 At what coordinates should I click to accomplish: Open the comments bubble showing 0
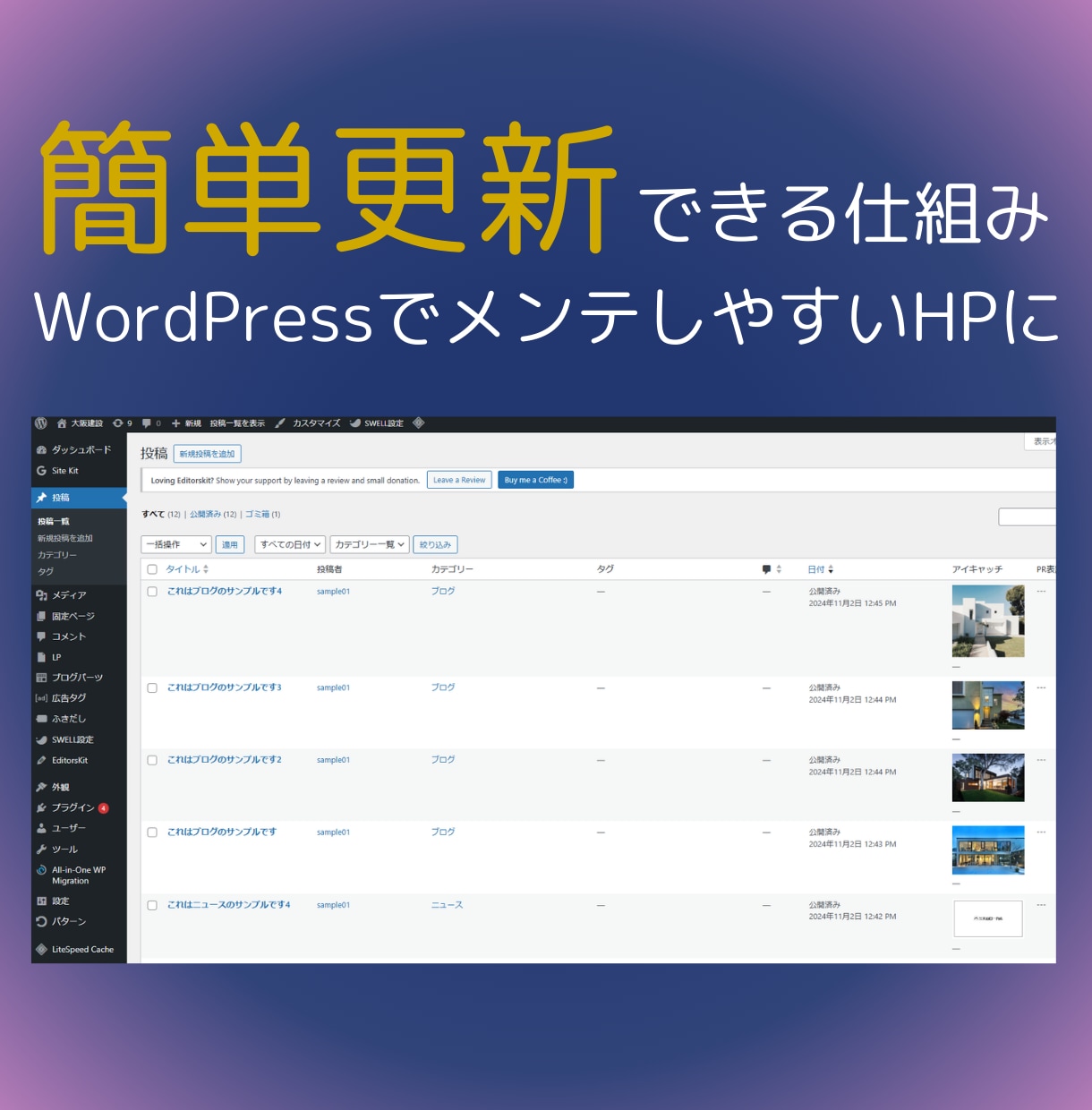point(151,423)
